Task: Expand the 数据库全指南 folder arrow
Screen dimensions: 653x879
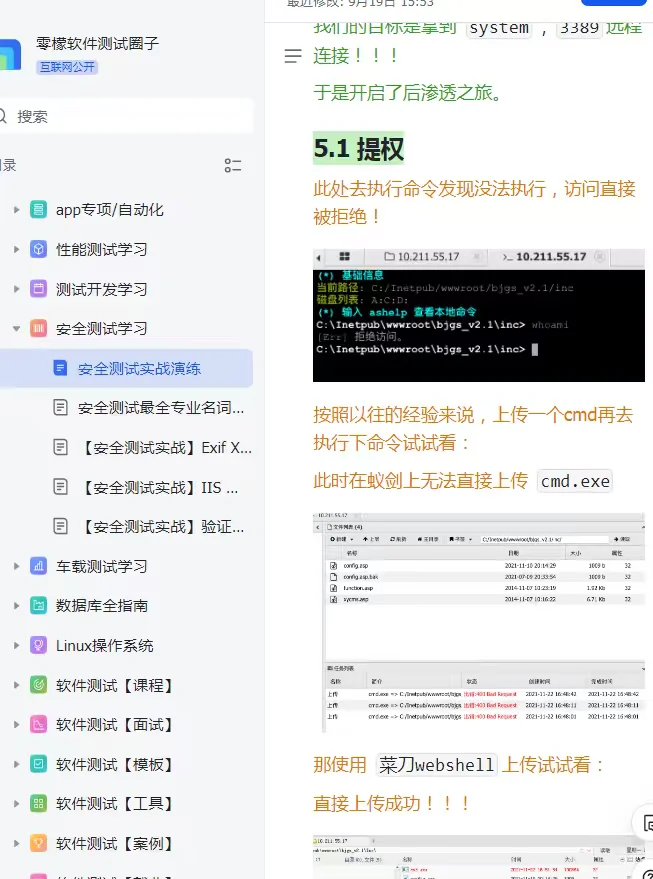Action: (16, 606)
